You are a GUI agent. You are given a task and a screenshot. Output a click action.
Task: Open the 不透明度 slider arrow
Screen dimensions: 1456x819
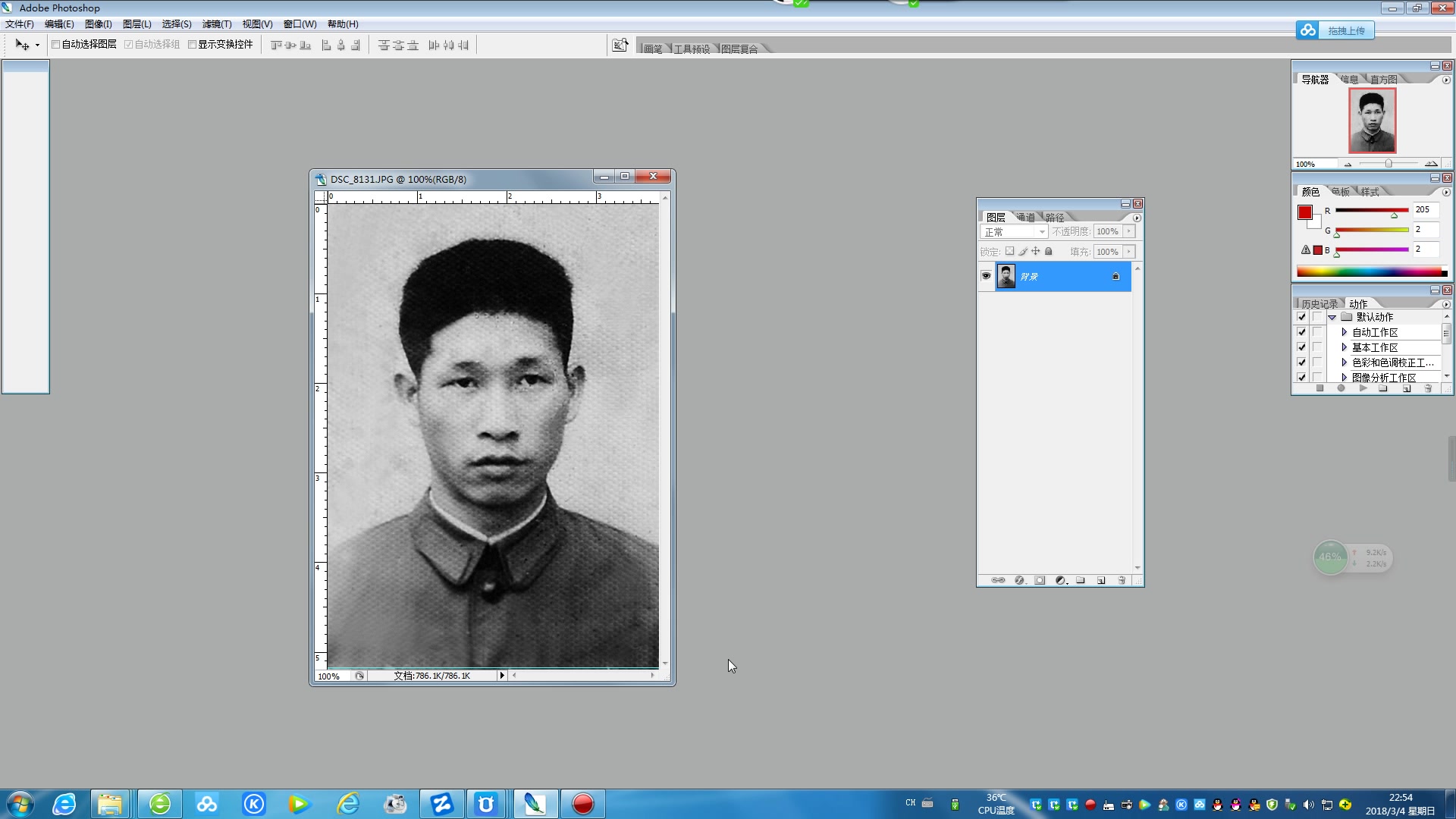click(x=1129, y=232)
